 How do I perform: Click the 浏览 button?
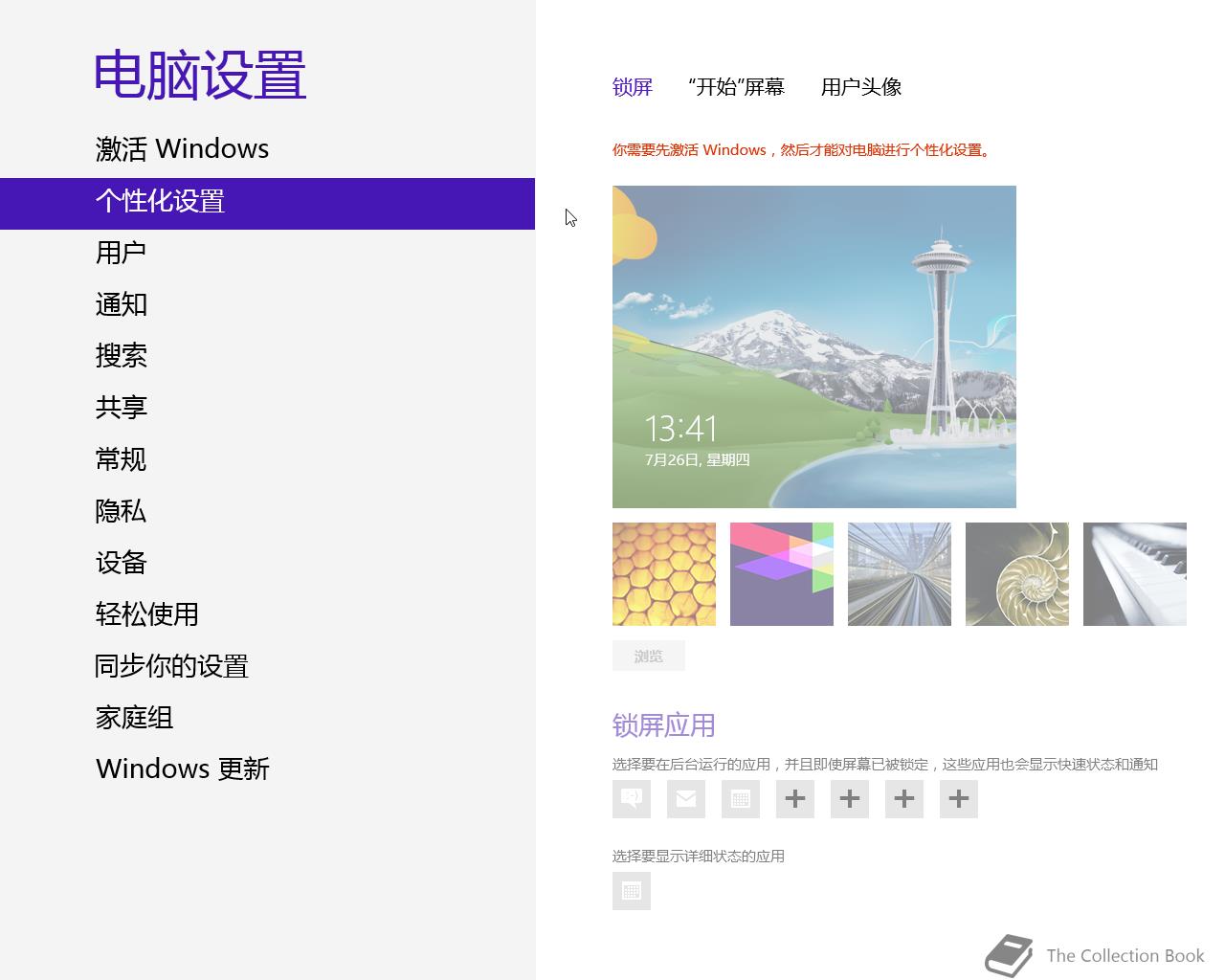click(649, 656)
